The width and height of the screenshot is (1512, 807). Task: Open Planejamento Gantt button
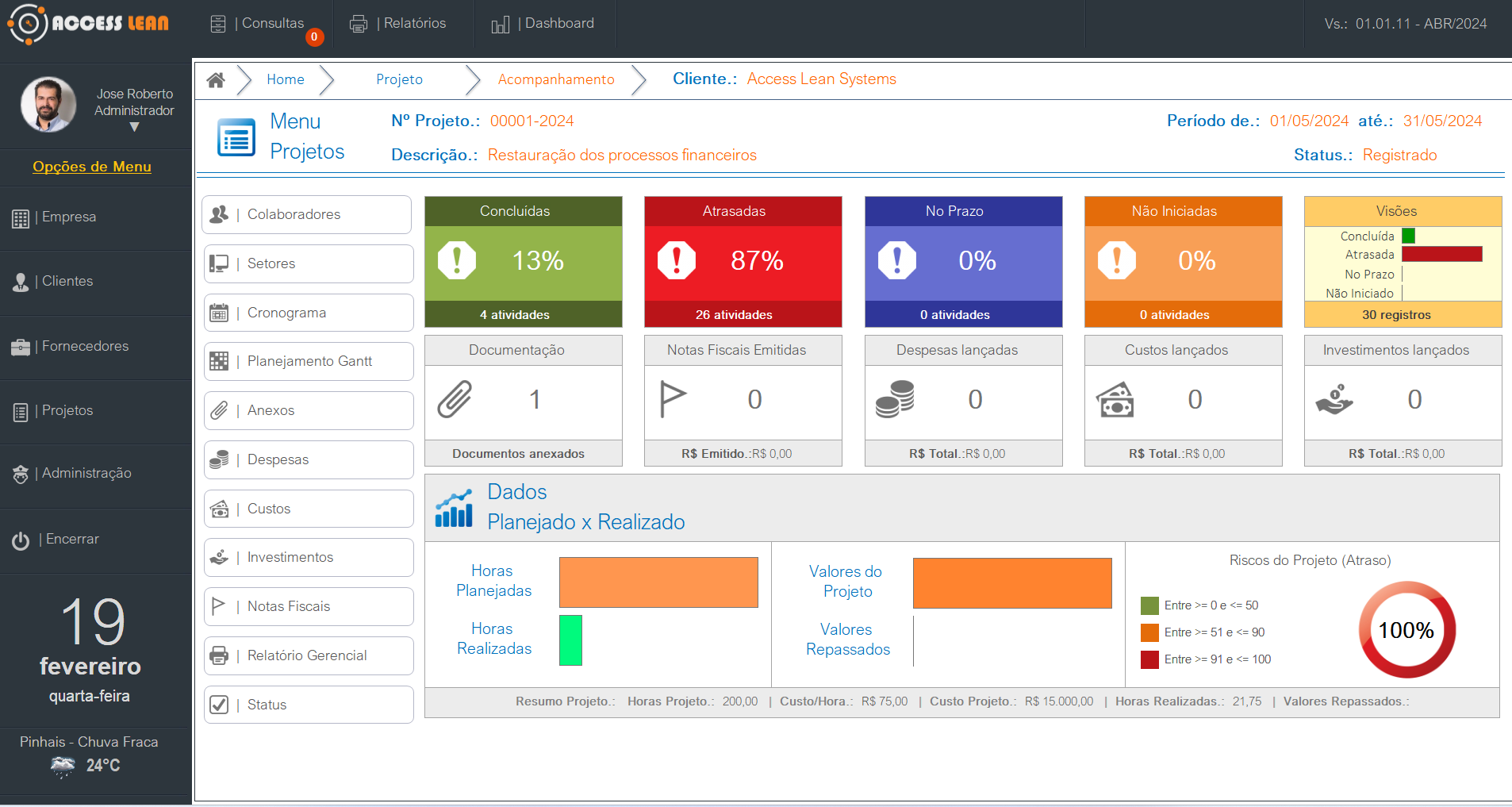pos(309,361)
